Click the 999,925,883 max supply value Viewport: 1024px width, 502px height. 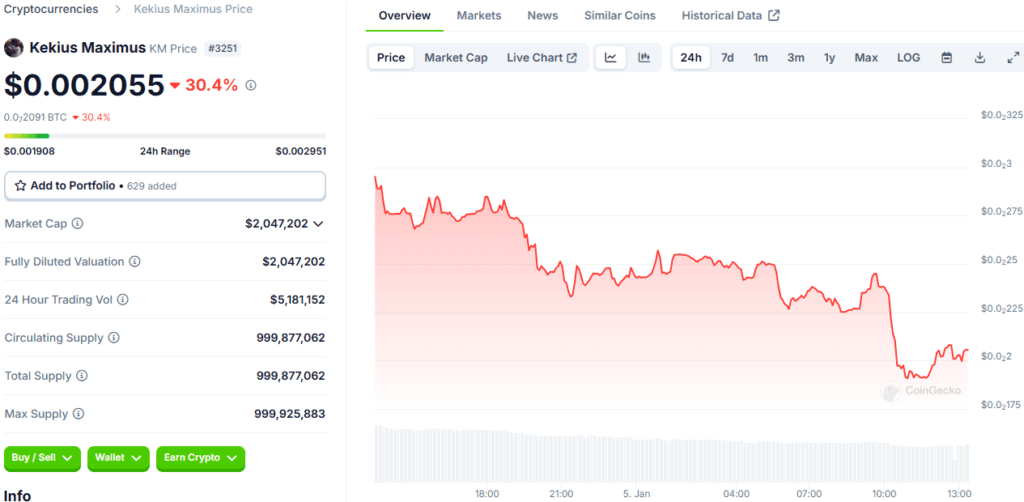[x=289, y=415]
